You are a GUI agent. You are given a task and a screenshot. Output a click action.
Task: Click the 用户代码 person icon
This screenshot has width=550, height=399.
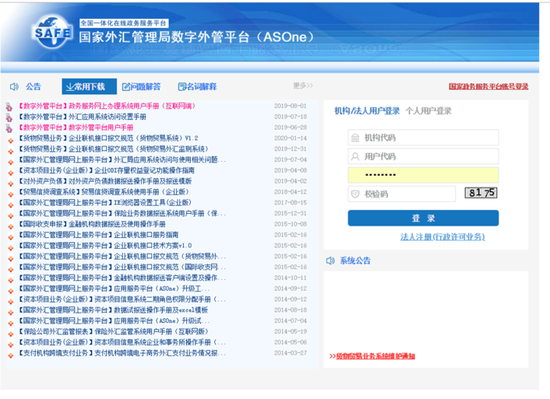pyautogui.click(x=355, y=156)
